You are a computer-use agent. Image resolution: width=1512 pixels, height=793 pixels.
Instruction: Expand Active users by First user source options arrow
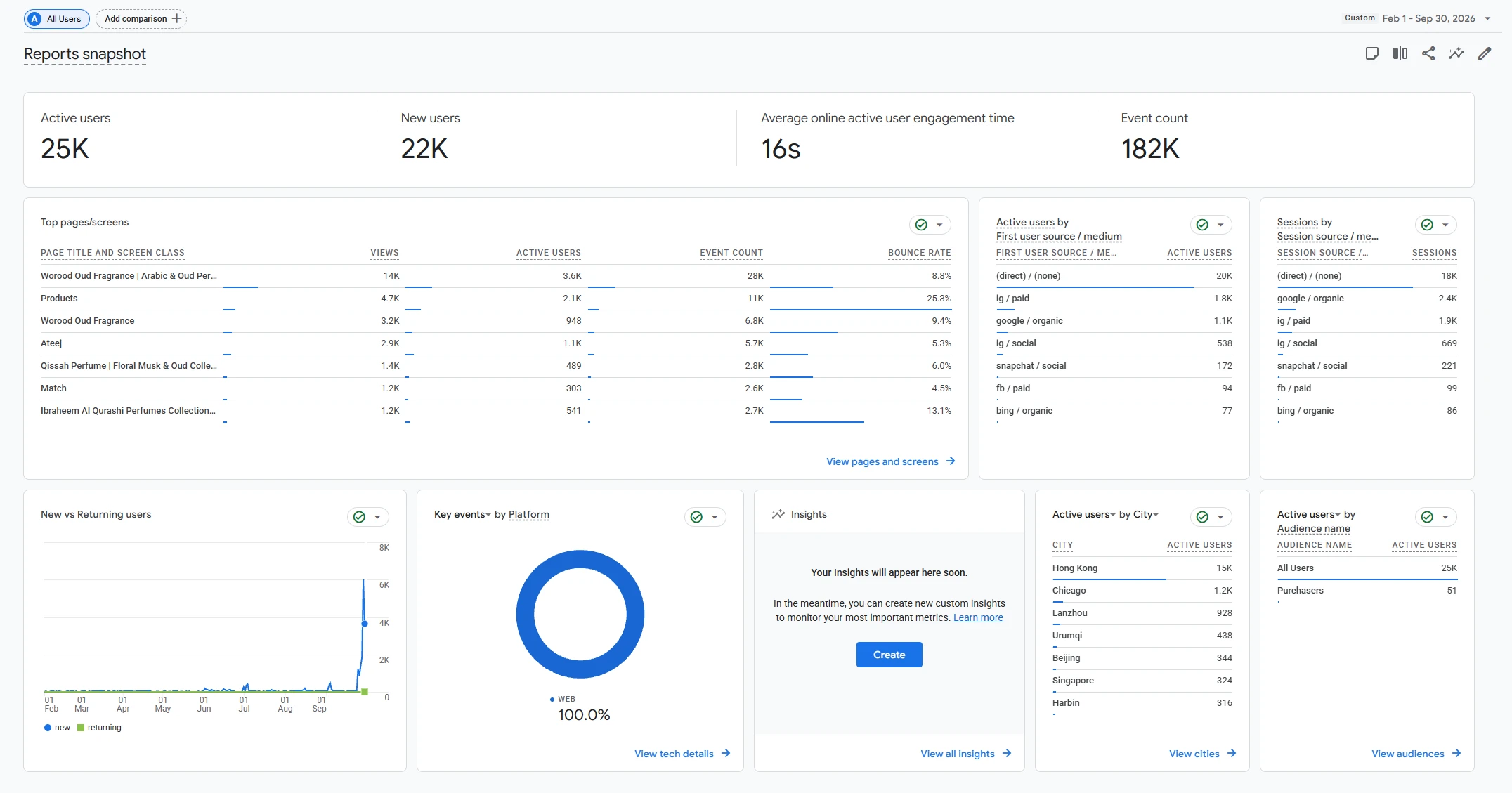pyautogui.click(x=1220, y=225)
